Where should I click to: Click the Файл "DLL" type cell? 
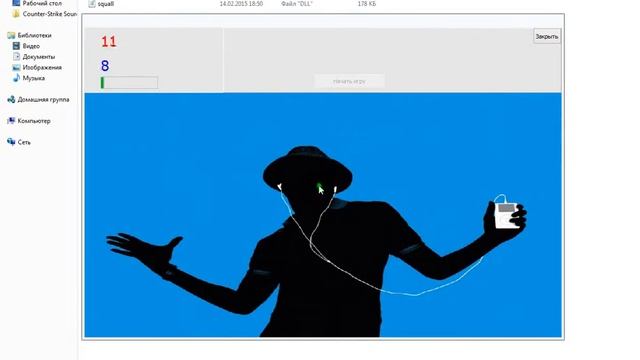click(296, 4)
